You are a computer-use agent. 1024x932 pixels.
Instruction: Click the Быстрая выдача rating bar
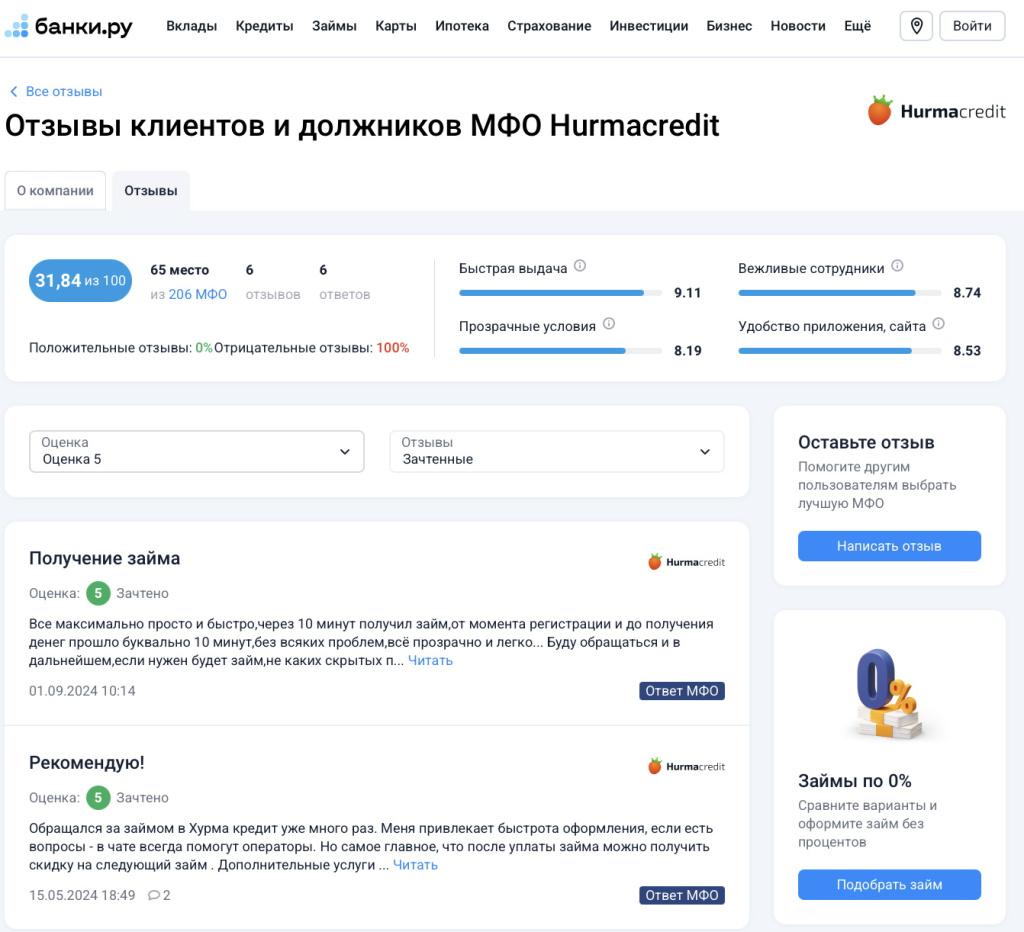pyautogui.click(x=559, y=293)
